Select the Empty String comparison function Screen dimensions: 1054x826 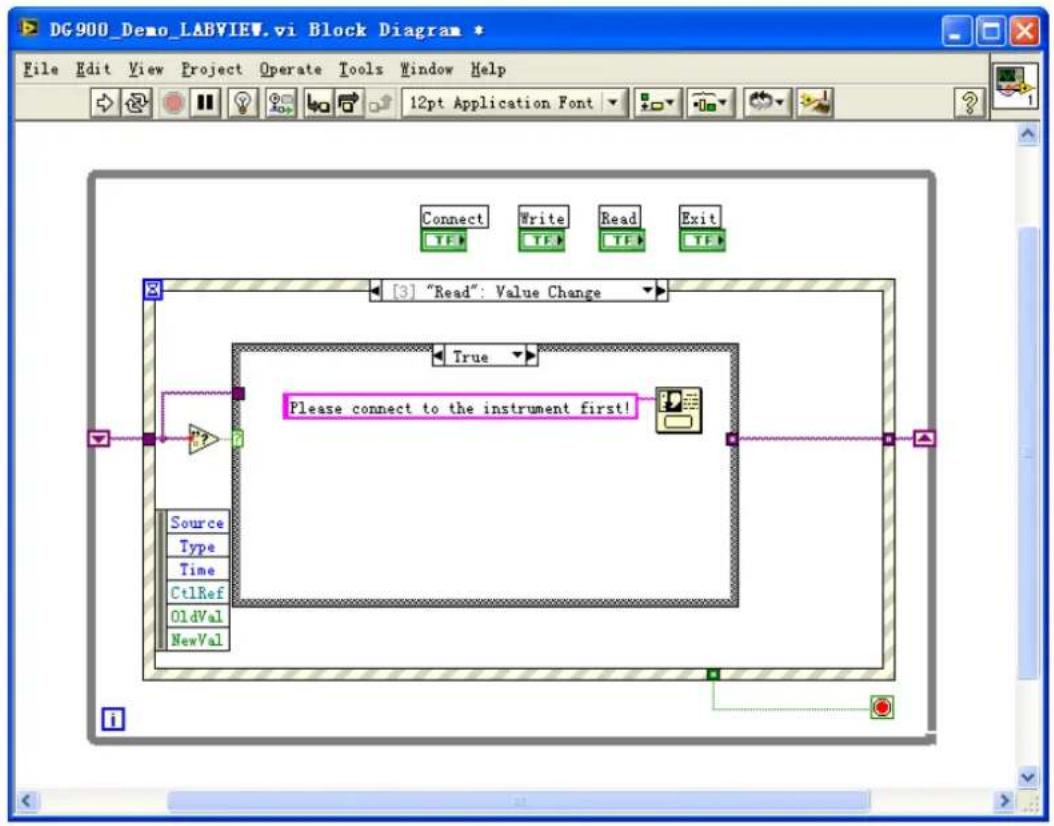(203, 439)
